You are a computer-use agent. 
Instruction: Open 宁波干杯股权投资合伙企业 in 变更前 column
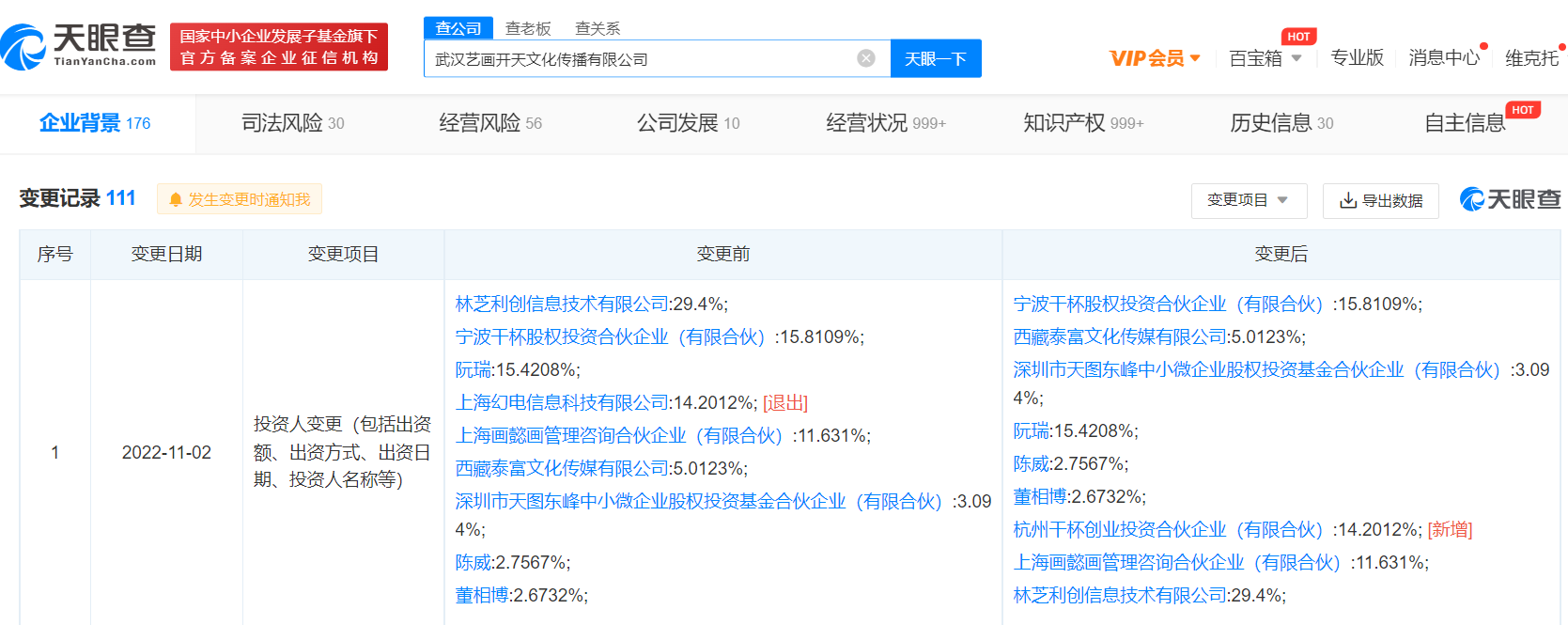tap(611, 336)
